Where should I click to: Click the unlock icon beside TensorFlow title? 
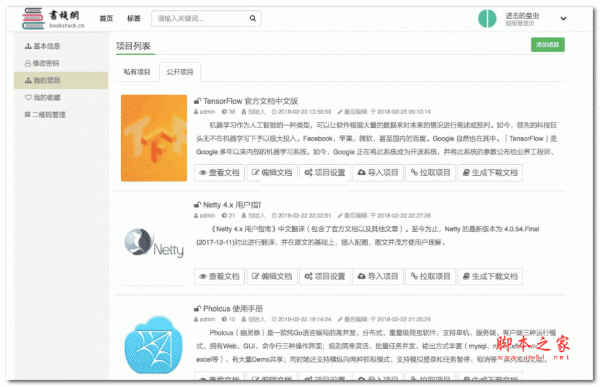[197, 101]
